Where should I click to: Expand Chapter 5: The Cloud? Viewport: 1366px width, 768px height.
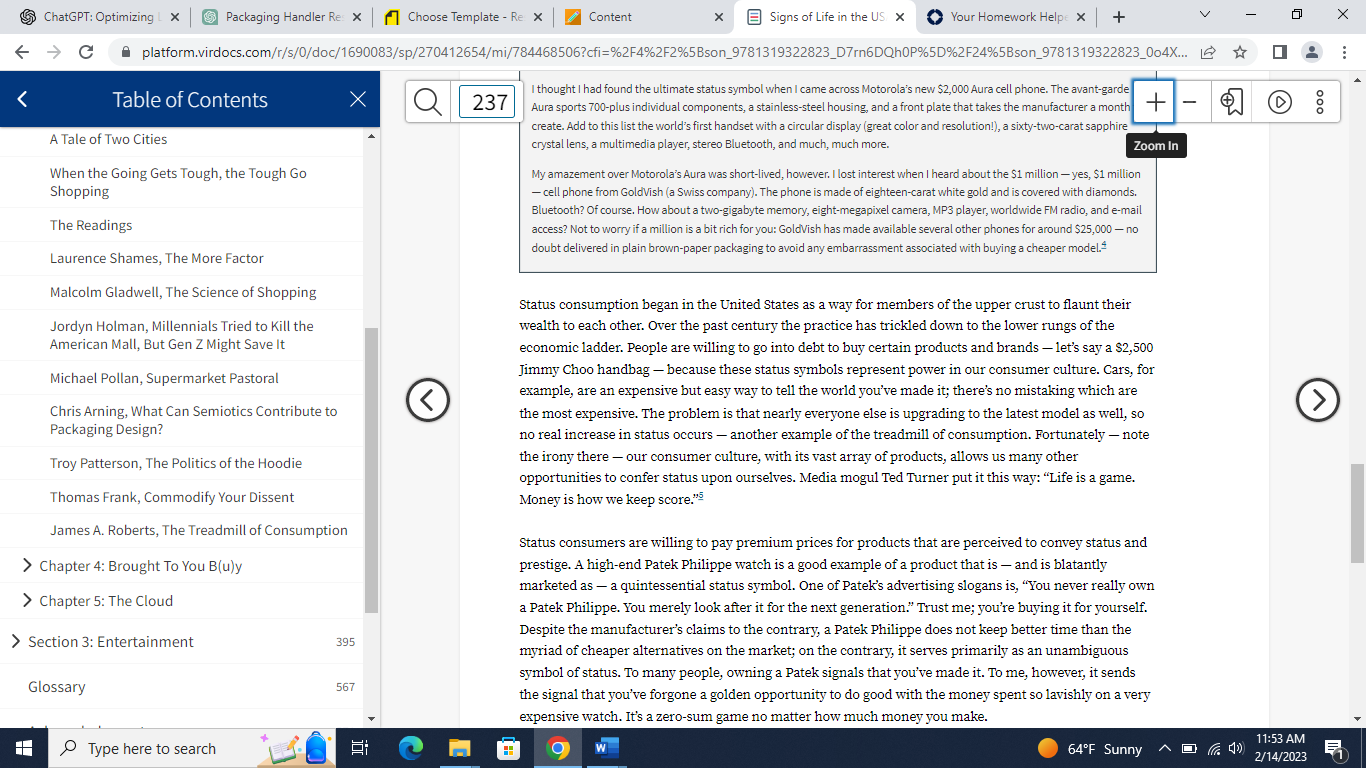pyautogui.click(x=27, y=601)
